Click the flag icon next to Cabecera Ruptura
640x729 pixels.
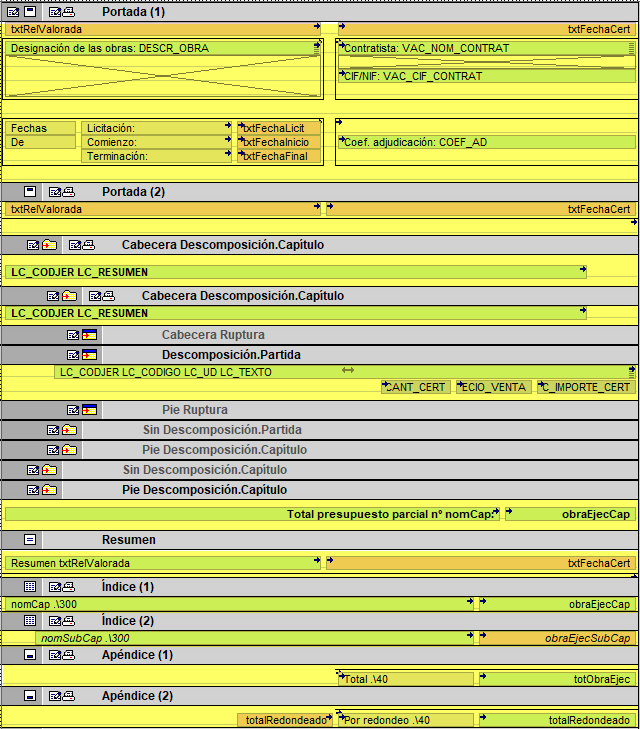[x=90, y=335]
